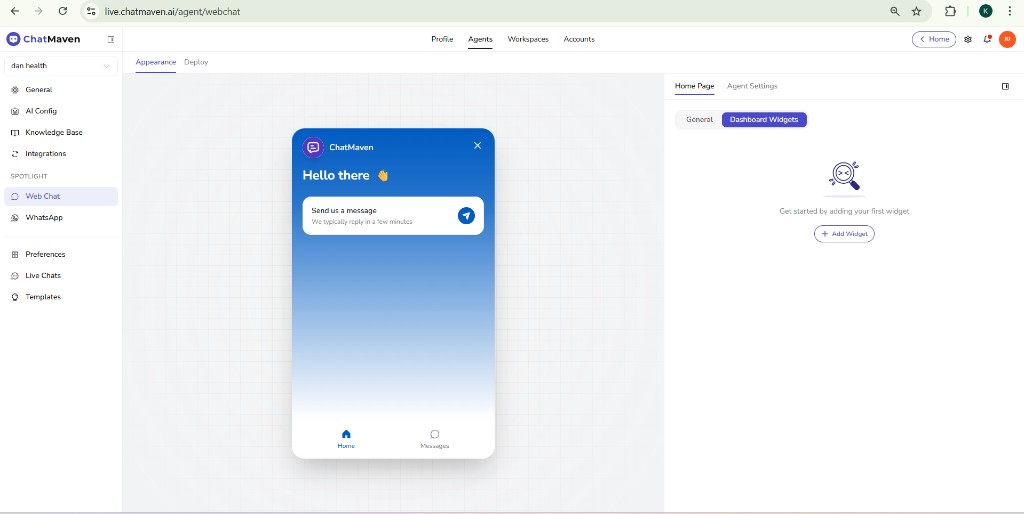1024x514 pixels.
Task: Click the ChatMaven avatar in widget header
Action: (313, 147)
